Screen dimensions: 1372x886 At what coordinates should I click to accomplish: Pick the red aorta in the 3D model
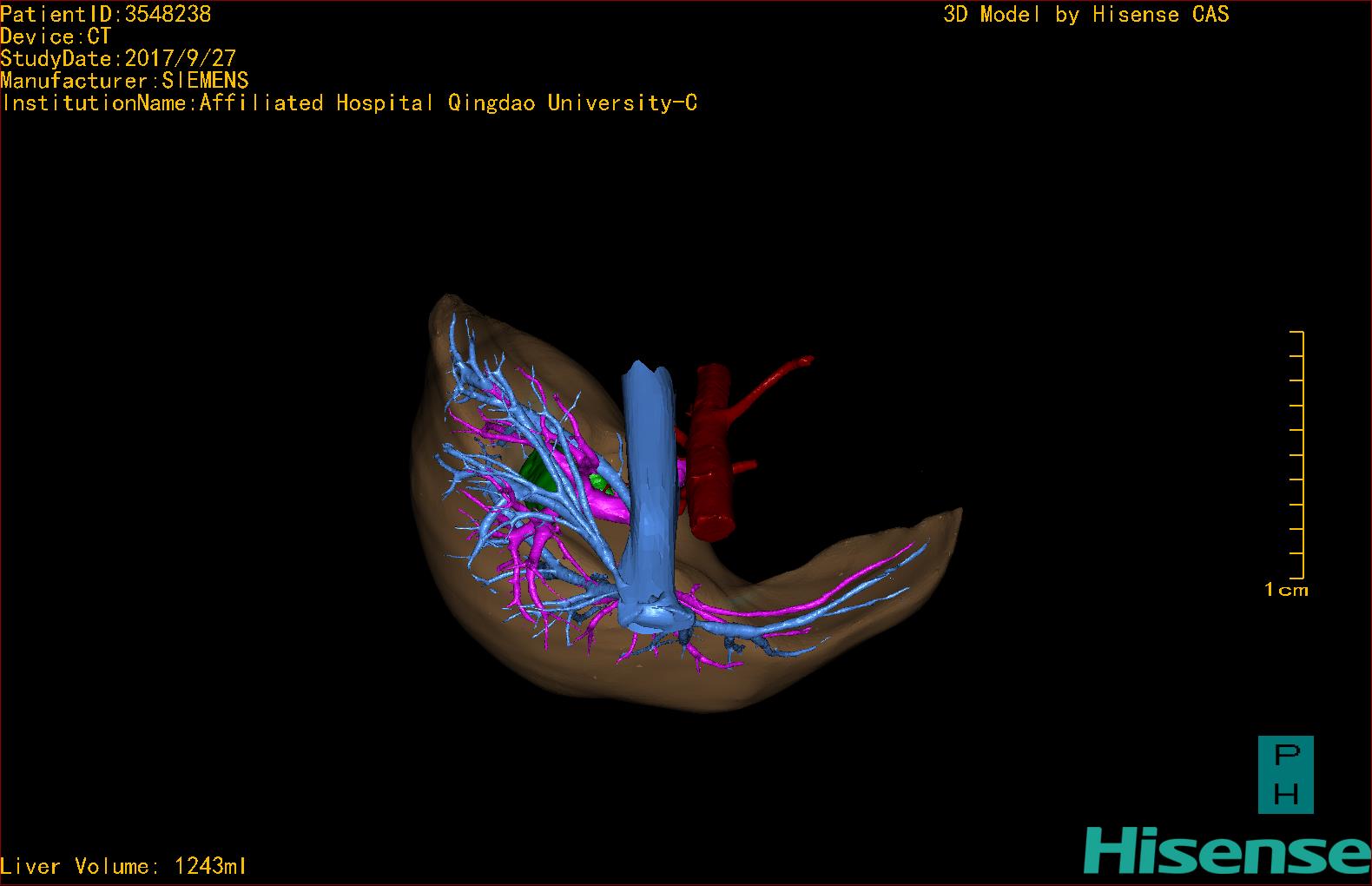[714, 452]
